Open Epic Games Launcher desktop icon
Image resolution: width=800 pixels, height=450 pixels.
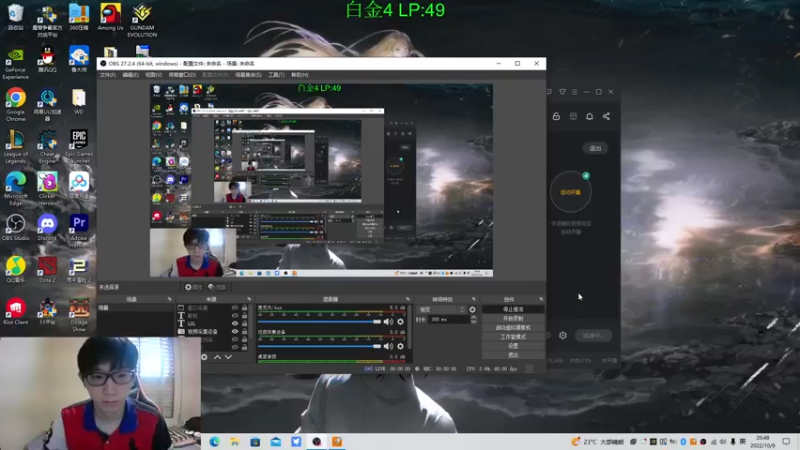(x=79, y=146)
